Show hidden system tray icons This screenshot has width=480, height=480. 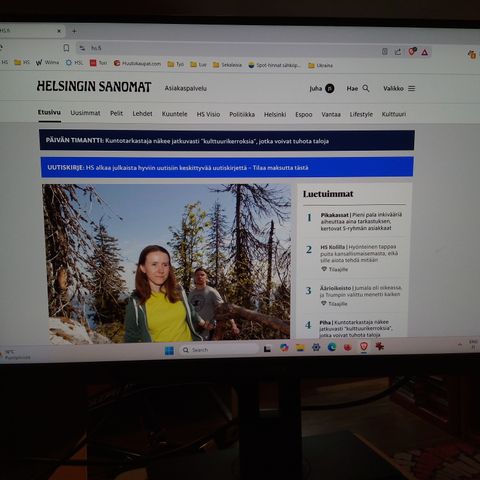pos(460,344)
